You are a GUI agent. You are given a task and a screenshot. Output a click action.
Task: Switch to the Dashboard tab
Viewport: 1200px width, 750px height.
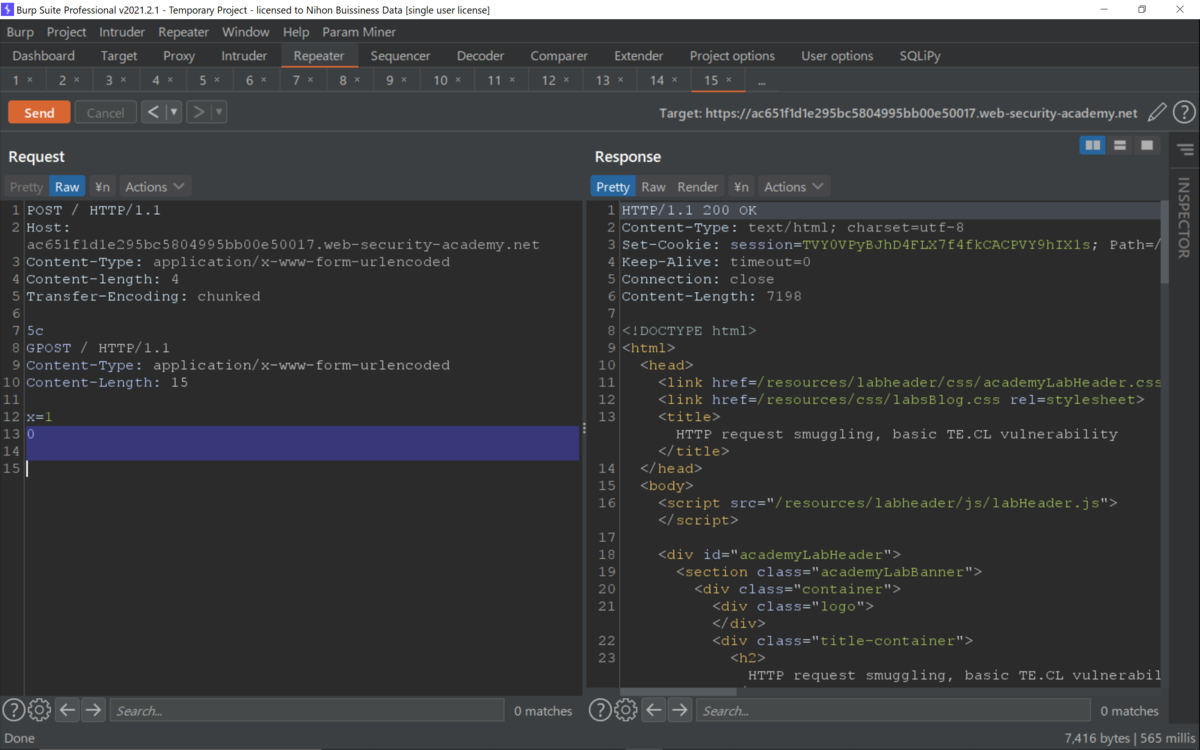(44, 56)
